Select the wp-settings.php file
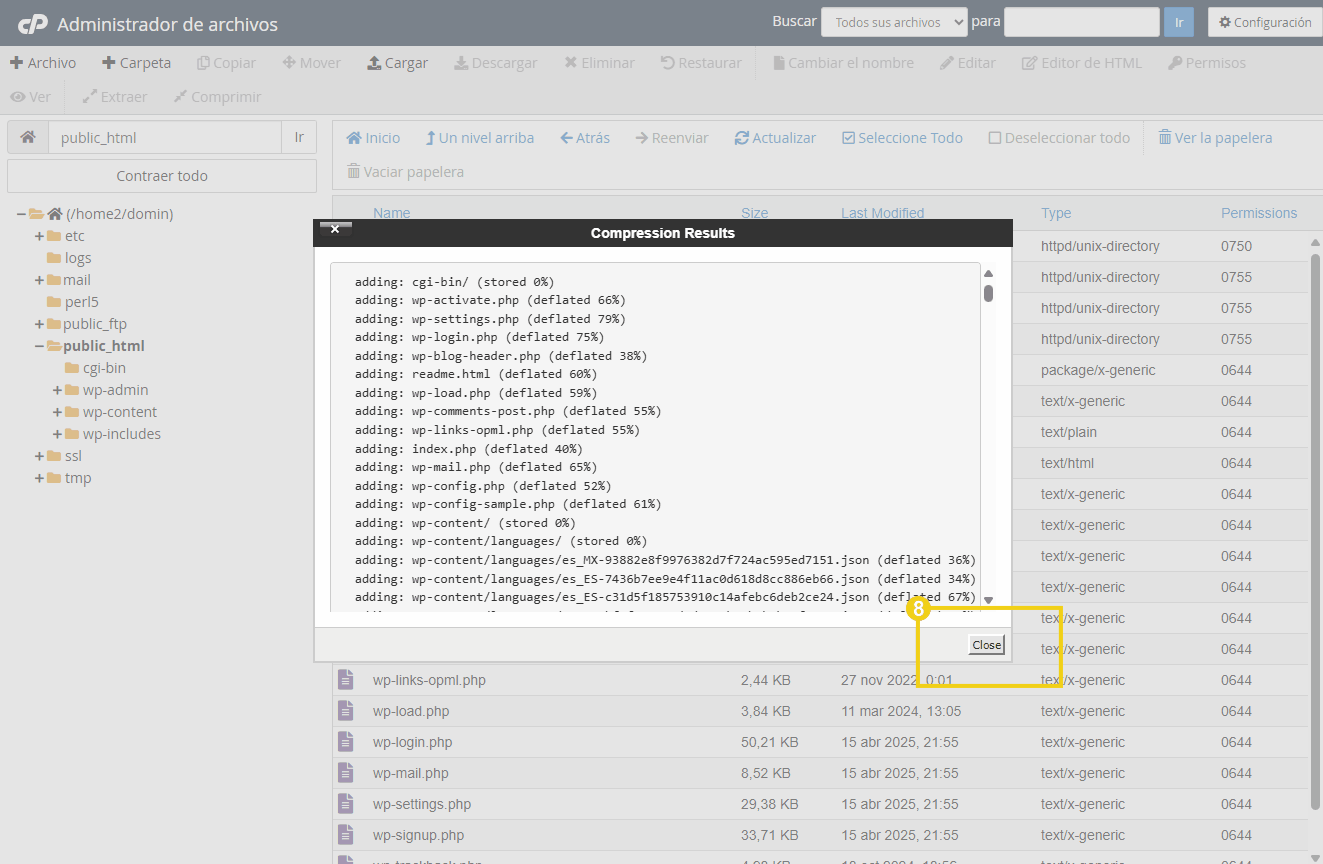The height and width of the screenshot is (864, 1323). [x=422, y=804]
